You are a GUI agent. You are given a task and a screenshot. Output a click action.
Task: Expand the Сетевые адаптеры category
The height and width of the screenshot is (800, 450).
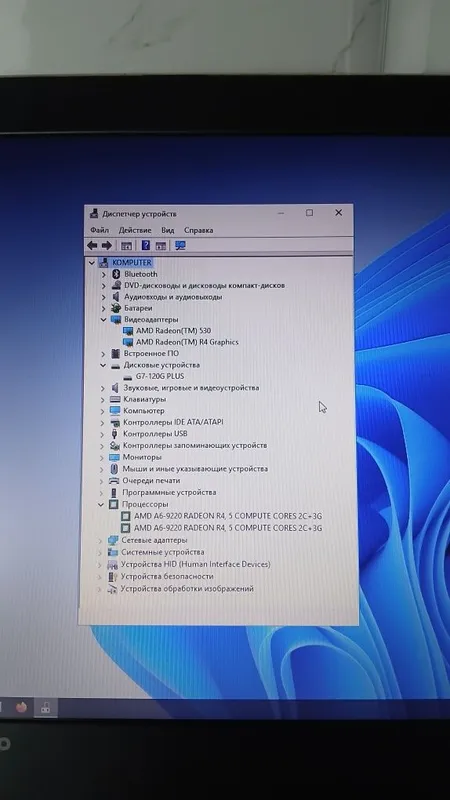coord(99,540)
